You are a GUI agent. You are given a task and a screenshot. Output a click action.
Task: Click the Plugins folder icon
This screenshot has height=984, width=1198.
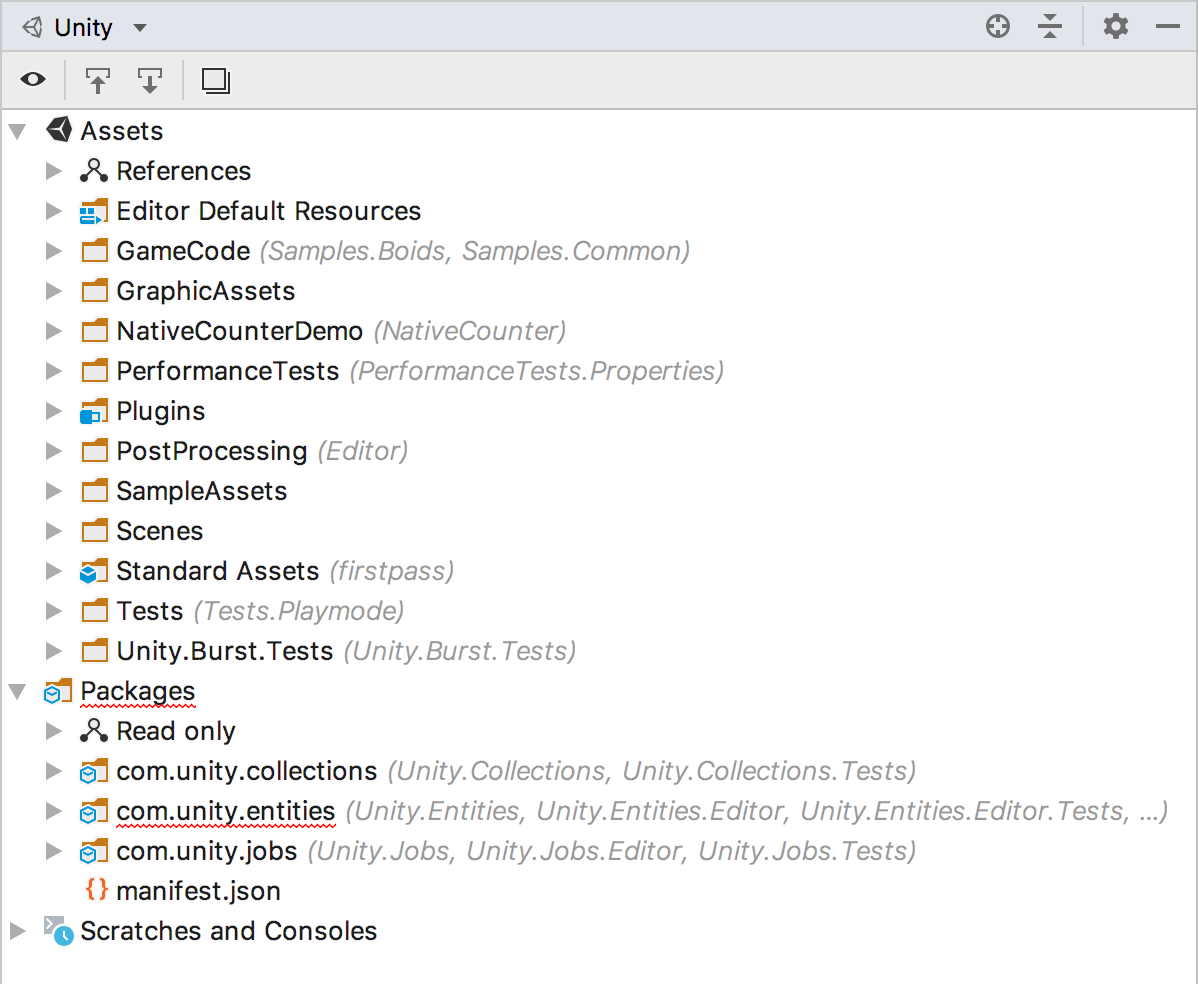click(x=94, y=412)
